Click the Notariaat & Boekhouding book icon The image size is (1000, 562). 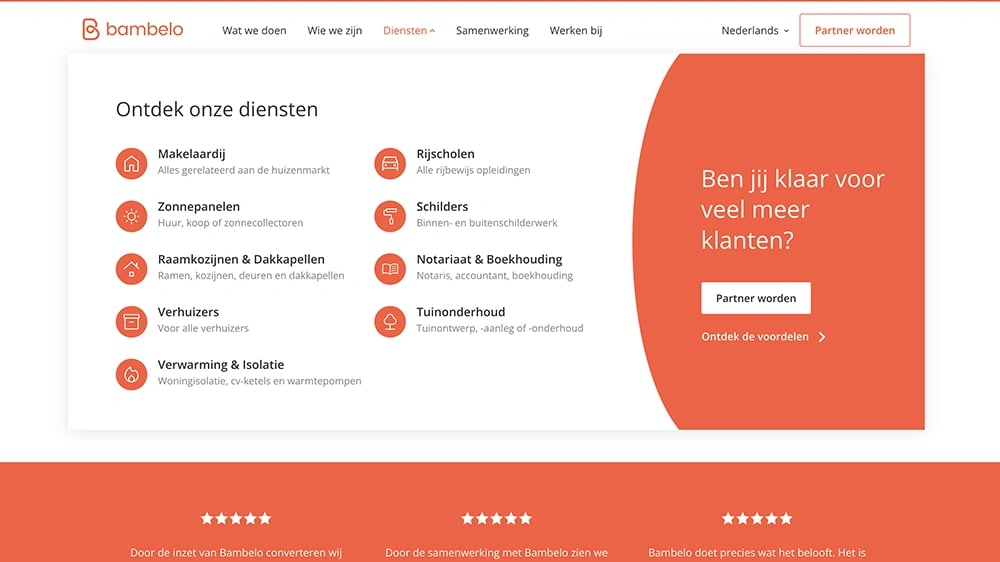click(x=390, y=269)
